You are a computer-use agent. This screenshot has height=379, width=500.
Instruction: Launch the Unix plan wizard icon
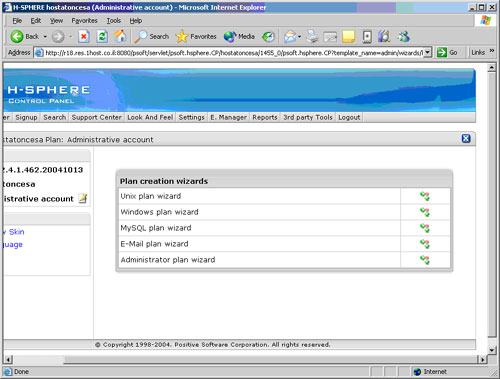[425, 196]
